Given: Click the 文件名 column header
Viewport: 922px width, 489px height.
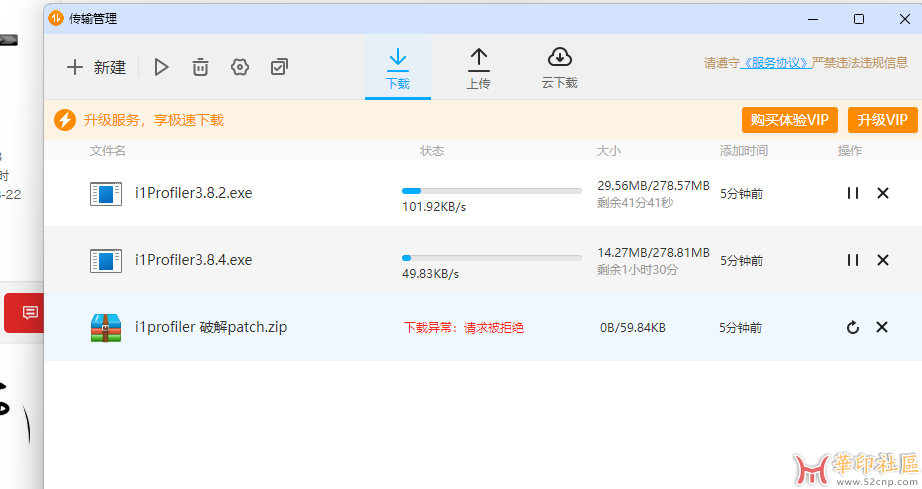Looking at the screenshot, I should point(108,151).
